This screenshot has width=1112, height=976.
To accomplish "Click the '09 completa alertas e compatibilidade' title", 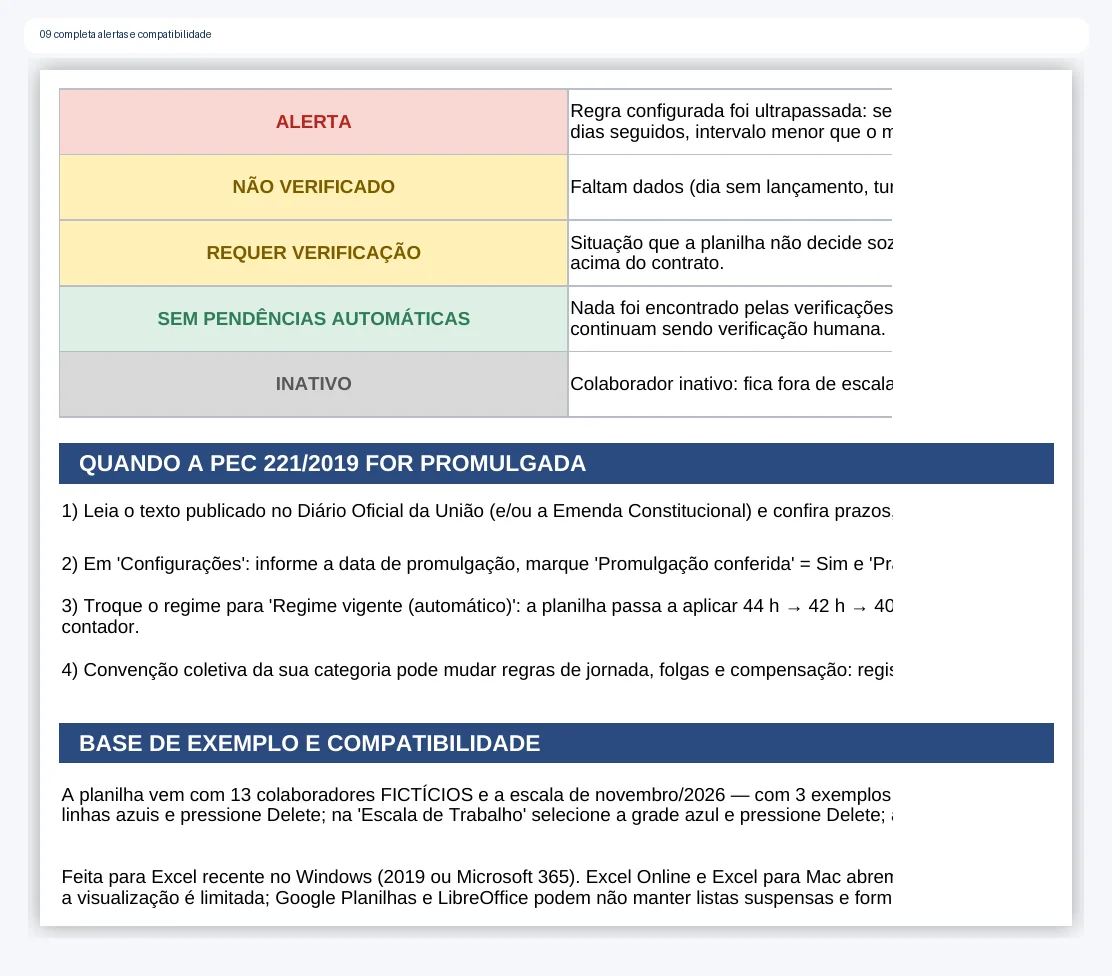I will [x=126, y=34].
